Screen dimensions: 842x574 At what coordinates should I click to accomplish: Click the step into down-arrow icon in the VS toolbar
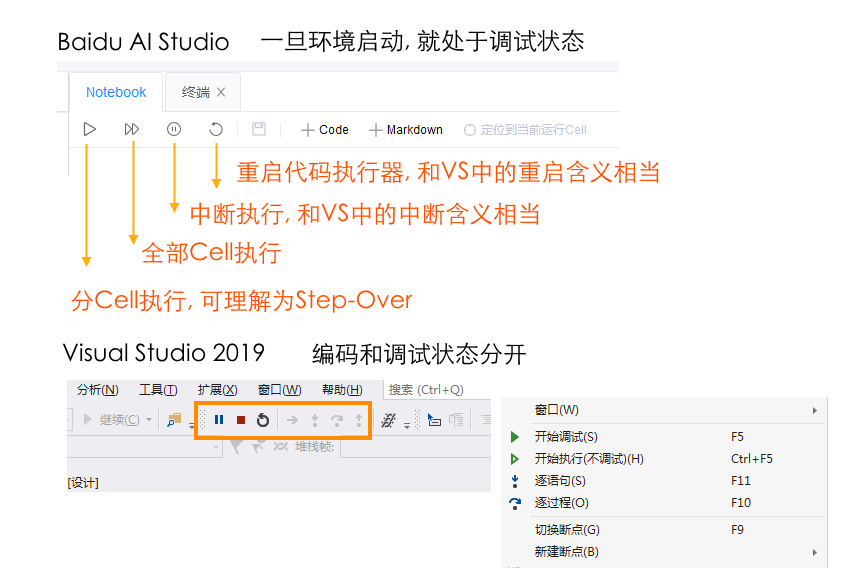tap(315, 420)
